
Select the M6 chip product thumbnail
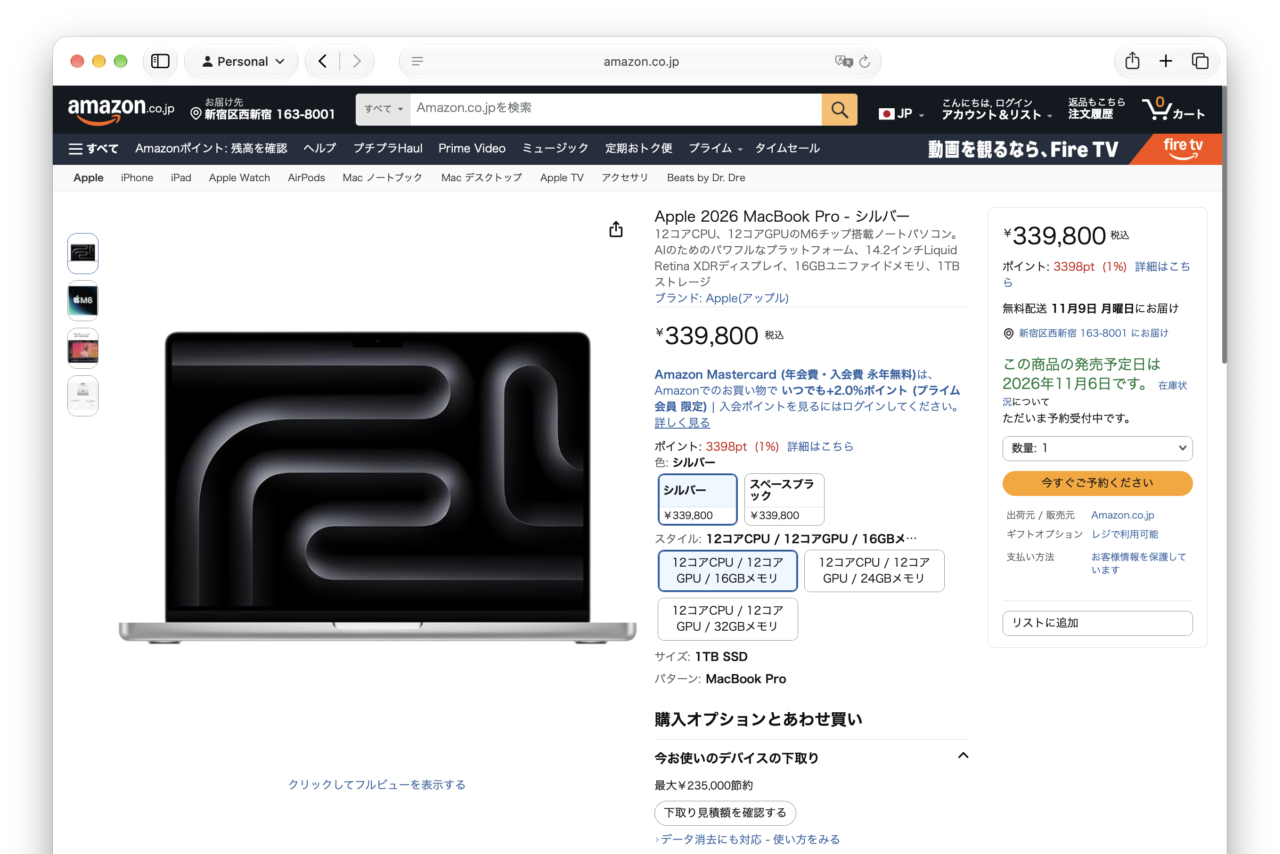point(83,301)
